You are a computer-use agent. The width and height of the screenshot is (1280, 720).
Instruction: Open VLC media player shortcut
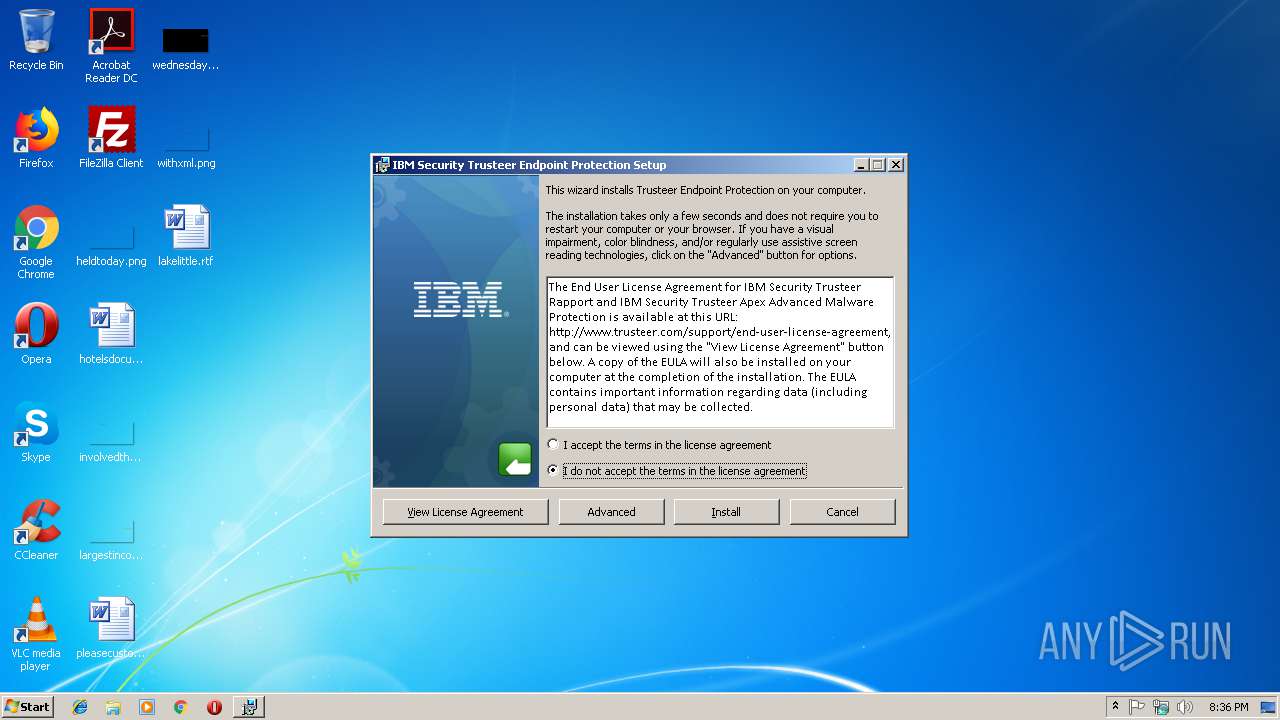[36, 634]
